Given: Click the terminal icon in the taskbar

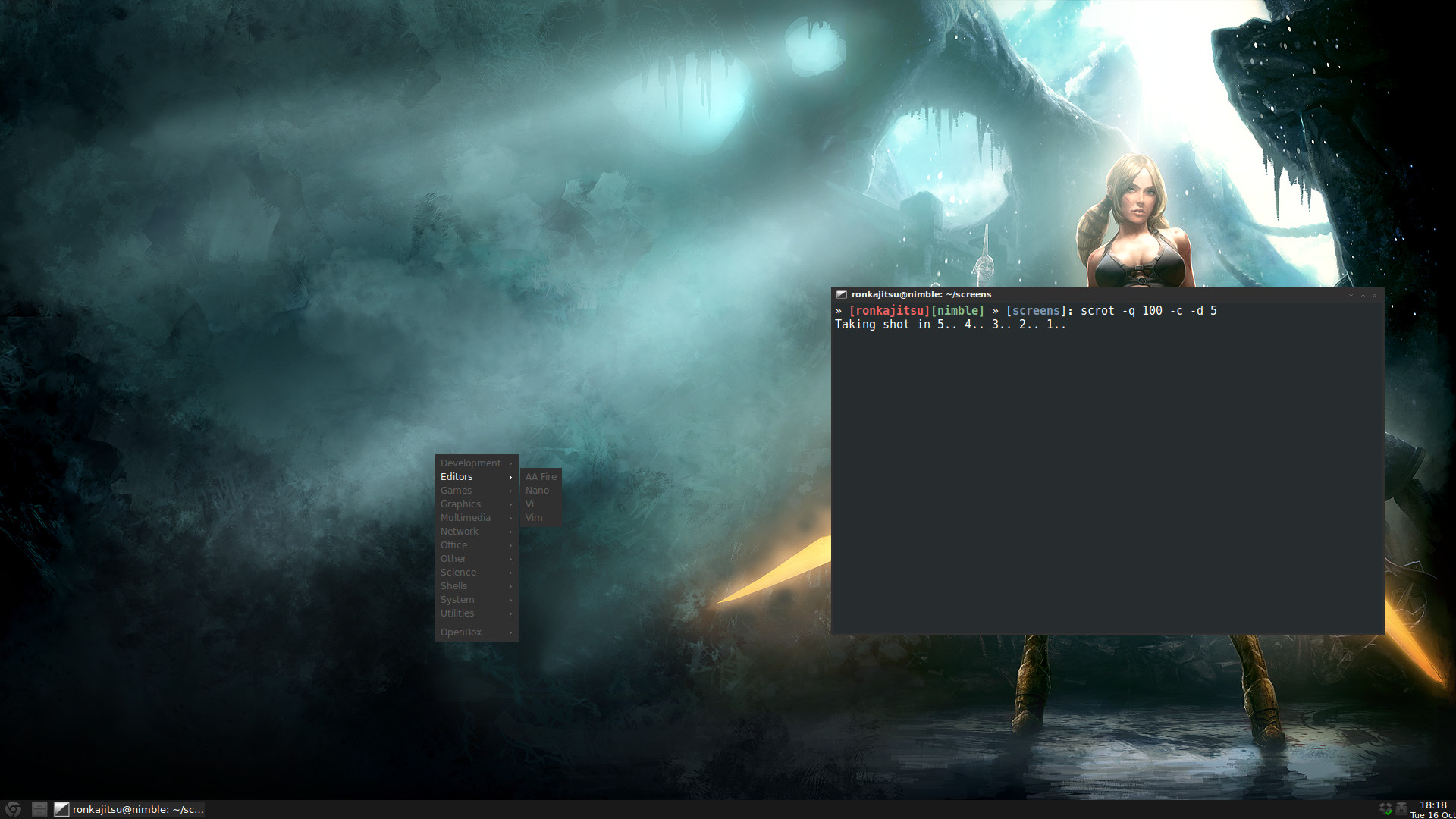Looking at the screenshot, I should 61,809.
